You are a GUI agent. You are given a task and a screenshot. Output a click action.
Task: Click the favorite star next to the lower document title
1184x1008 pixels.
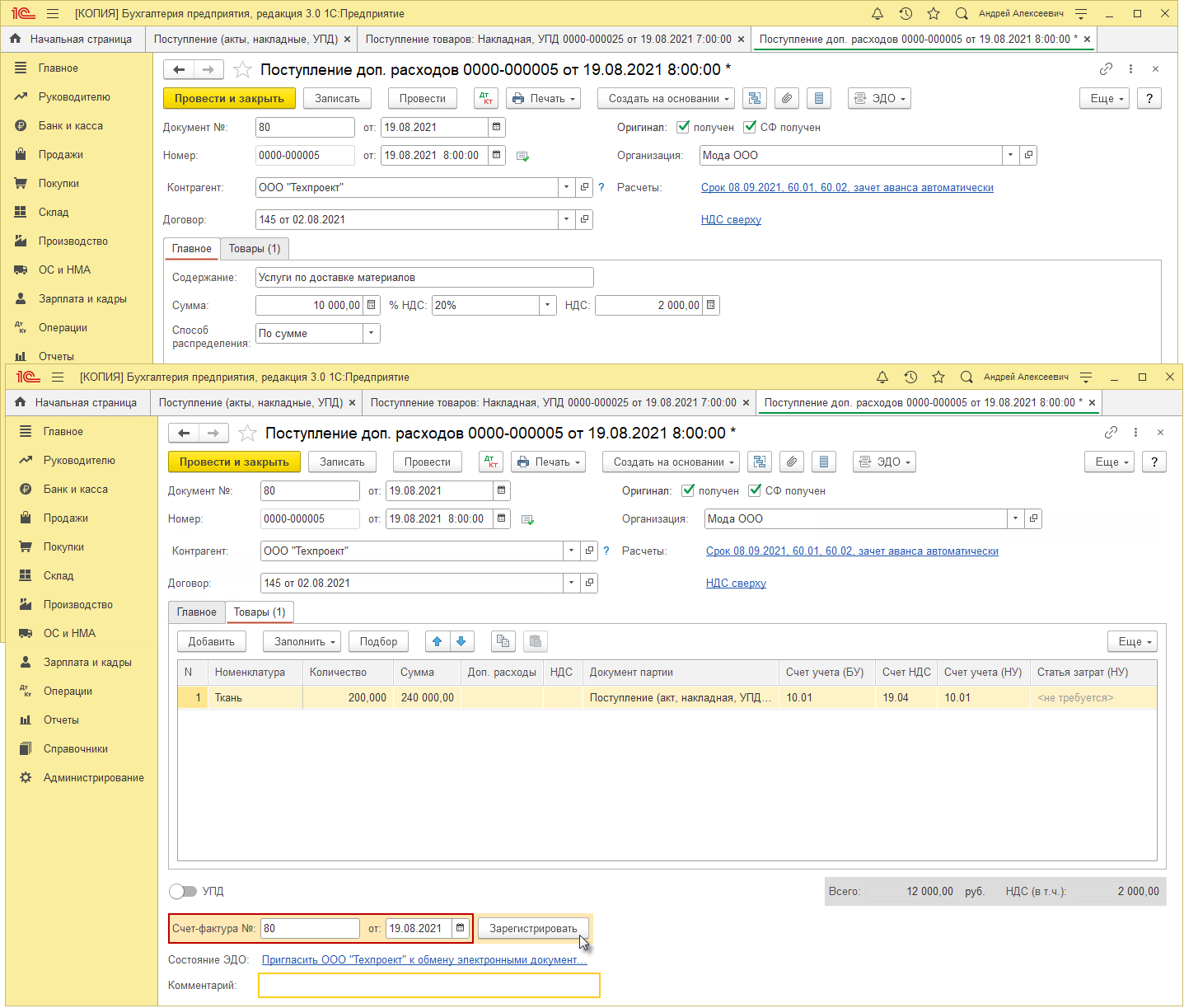point(247,433)
